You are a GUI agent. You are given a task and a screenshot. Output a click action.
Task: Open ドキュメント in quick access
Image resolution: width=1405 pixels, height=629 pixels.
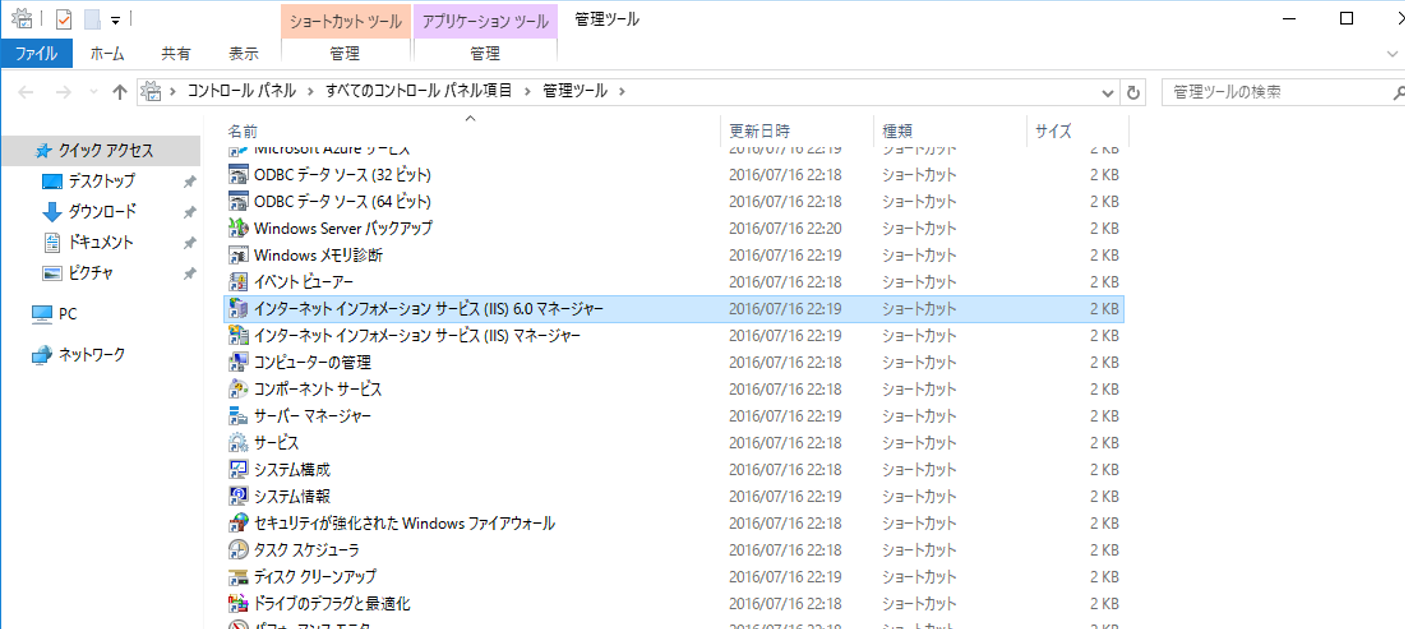(x=100, y=243)
